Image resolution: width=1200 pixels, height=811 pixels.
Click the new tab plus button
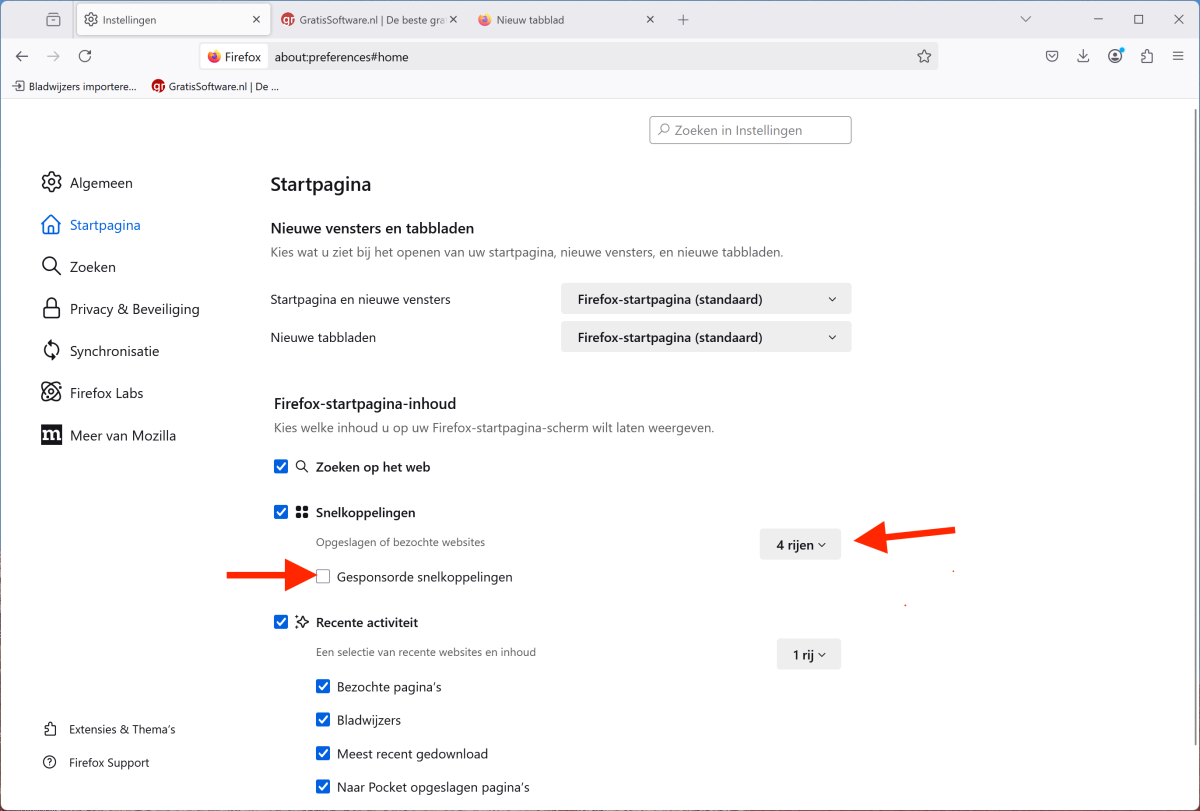tap(683, 20)
